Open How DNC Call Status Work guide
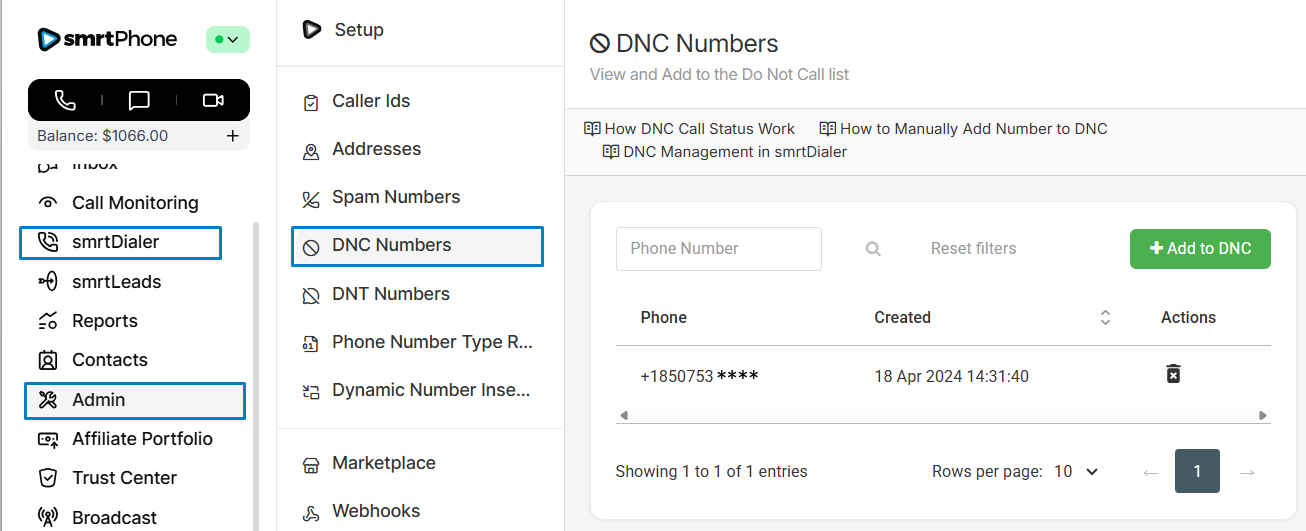This screenshot has height=531, width=1306. click(699, 129)
